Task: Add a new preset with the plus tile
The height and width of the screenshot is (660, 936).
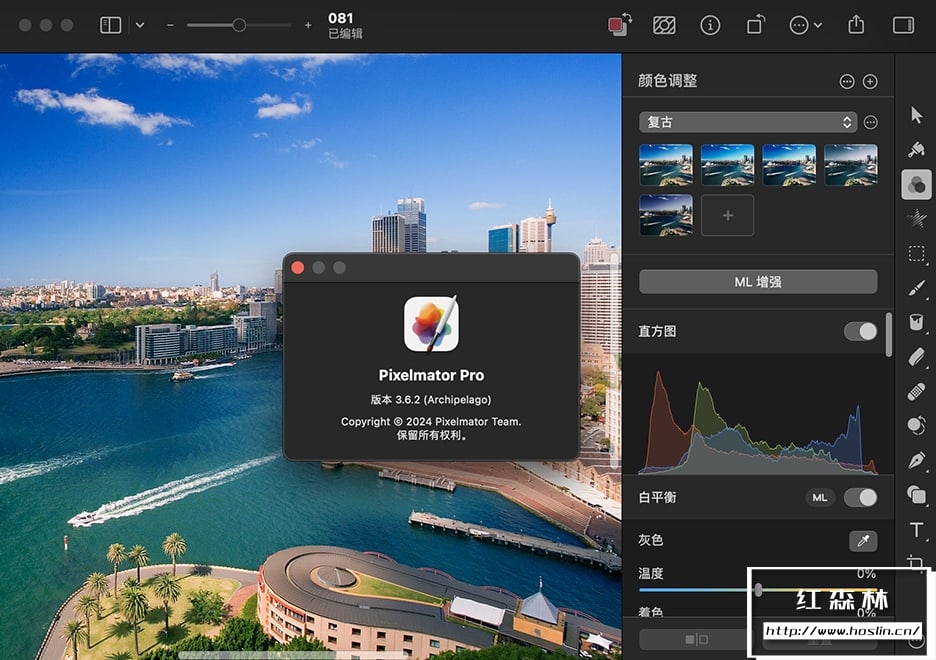Action: (727, 215)
